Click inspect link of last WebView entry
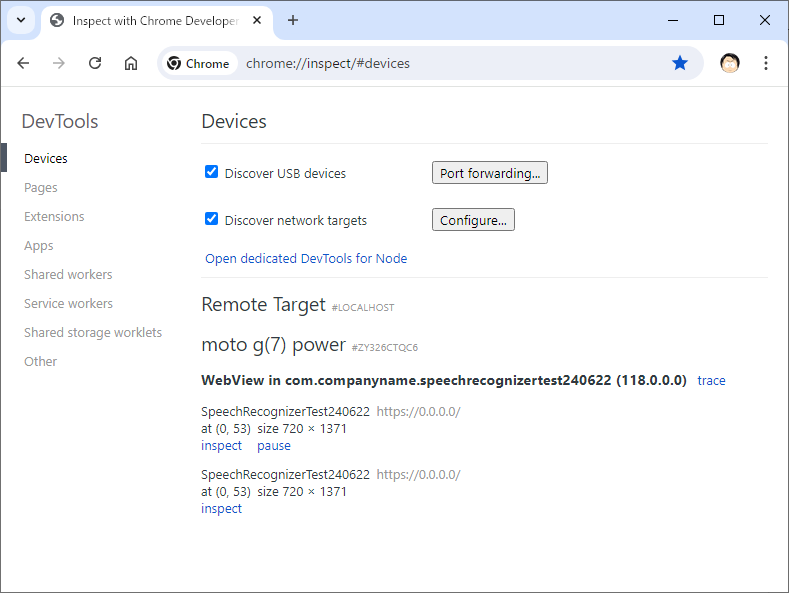789x593 pixels. [x=221, y=508]
